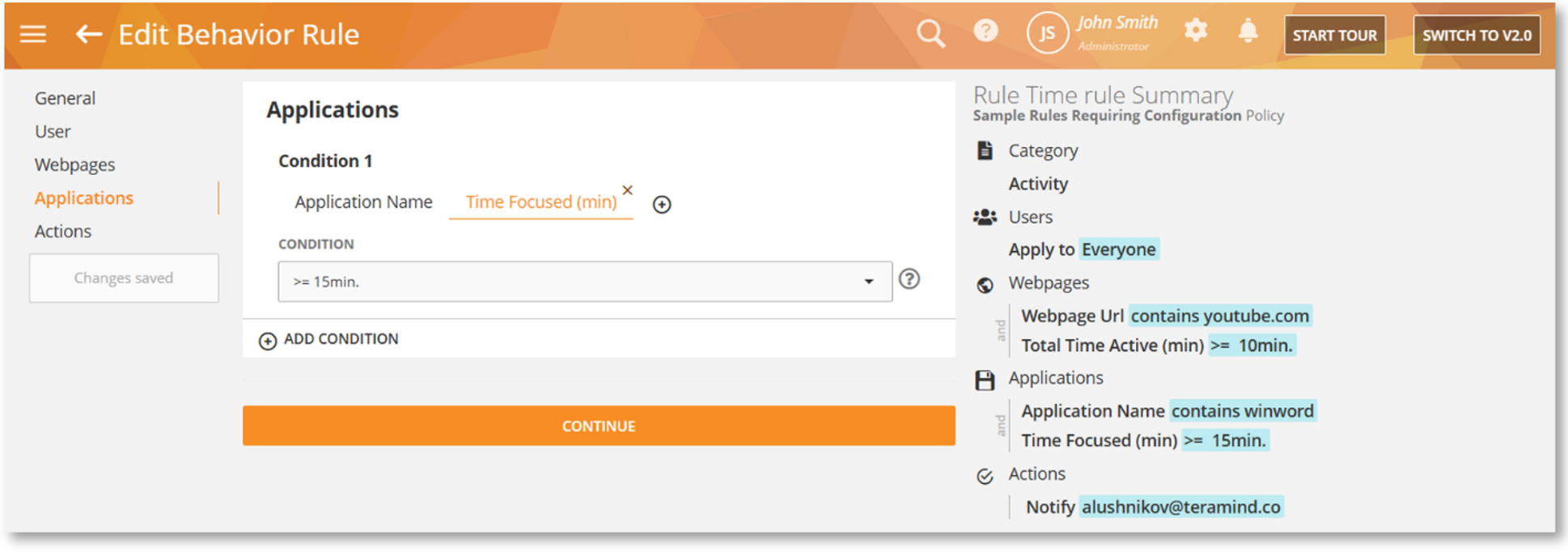Click the Webpages globe icon
The height and width of the screenshot is (552, 1568).
(x=985, y=285)
